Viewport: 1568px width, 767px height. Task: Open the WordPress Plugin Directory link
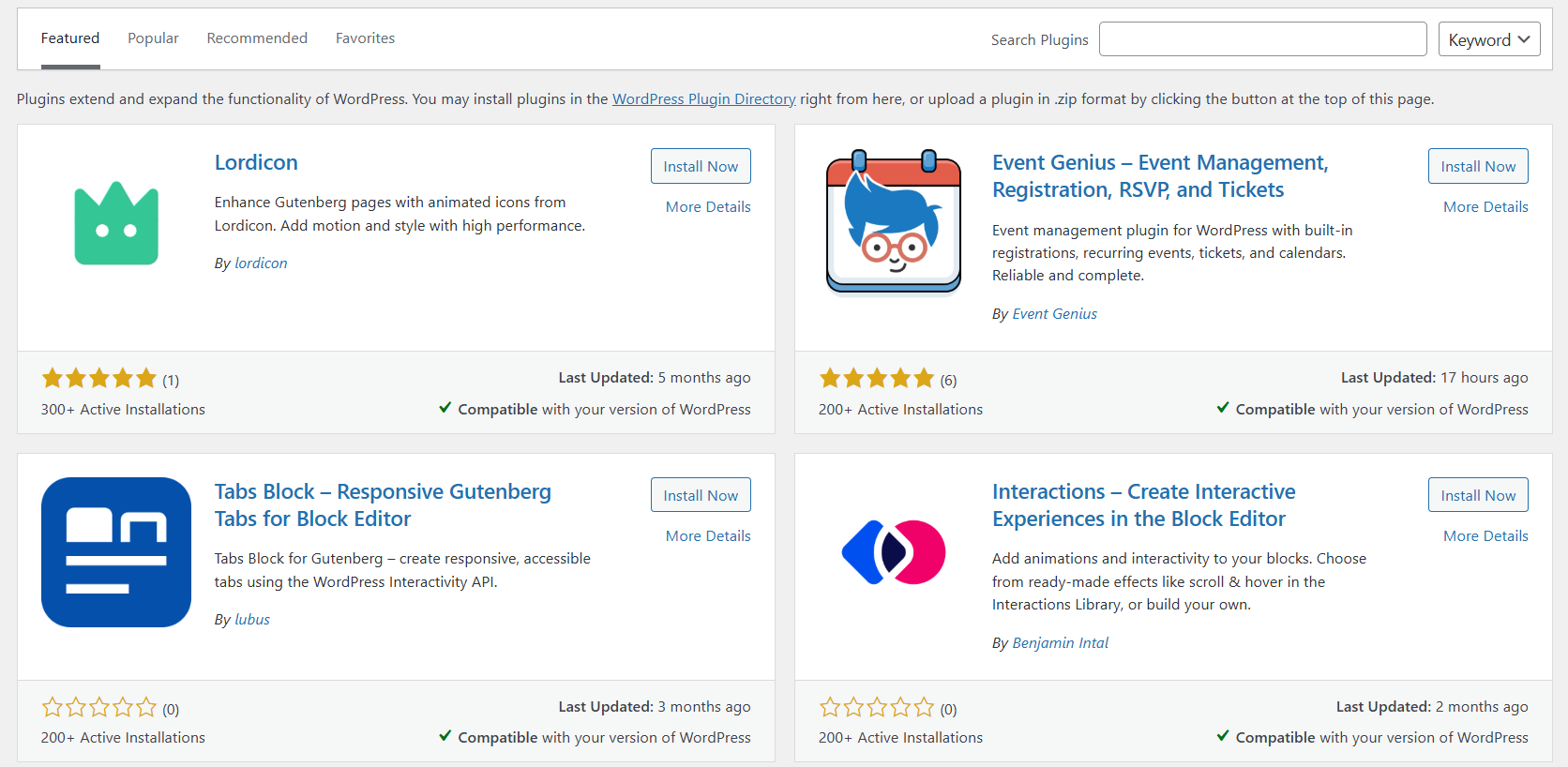click(x=704, y=98)
